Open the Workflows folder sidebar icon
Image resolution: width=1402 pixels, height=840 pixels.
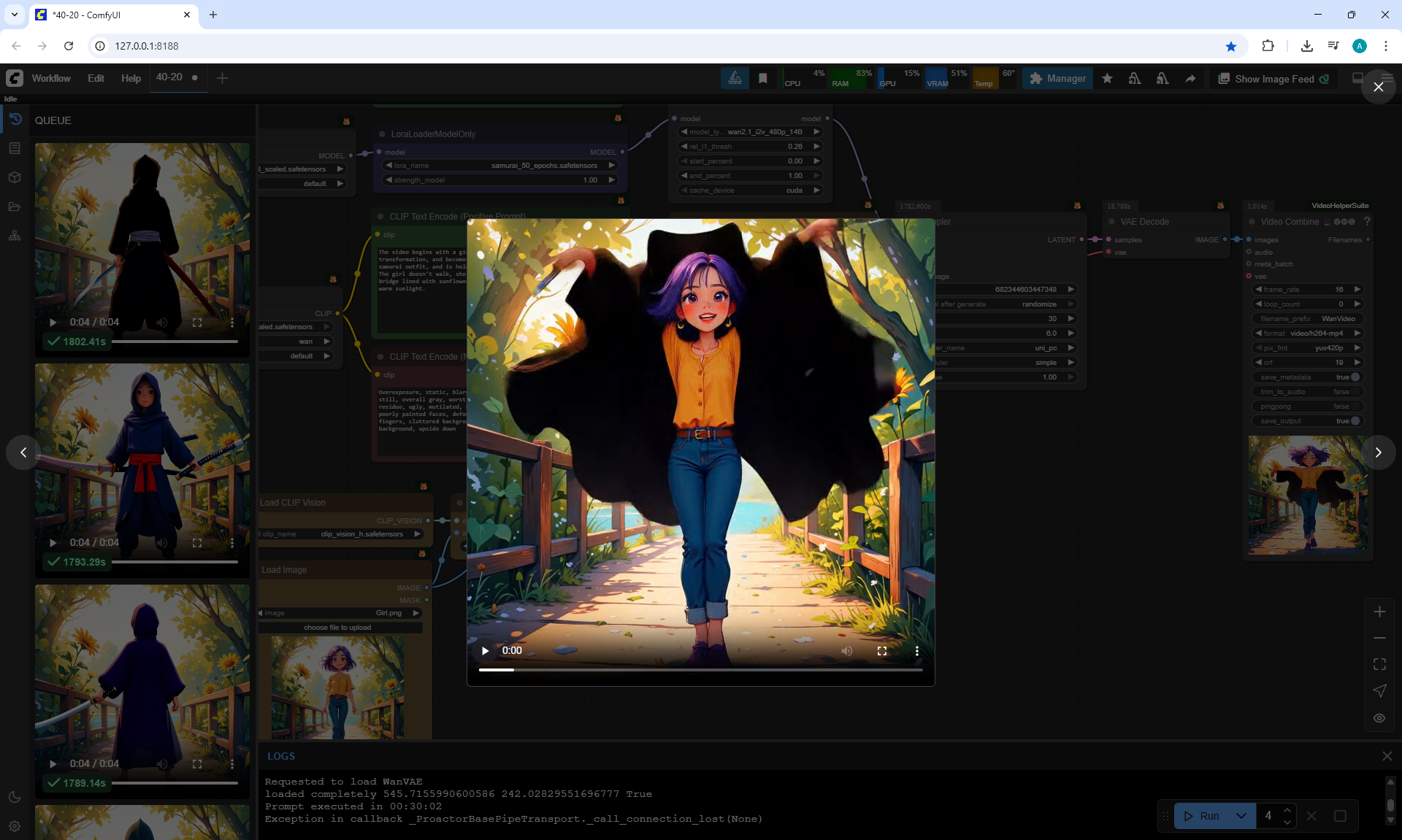tap(15, 207)
